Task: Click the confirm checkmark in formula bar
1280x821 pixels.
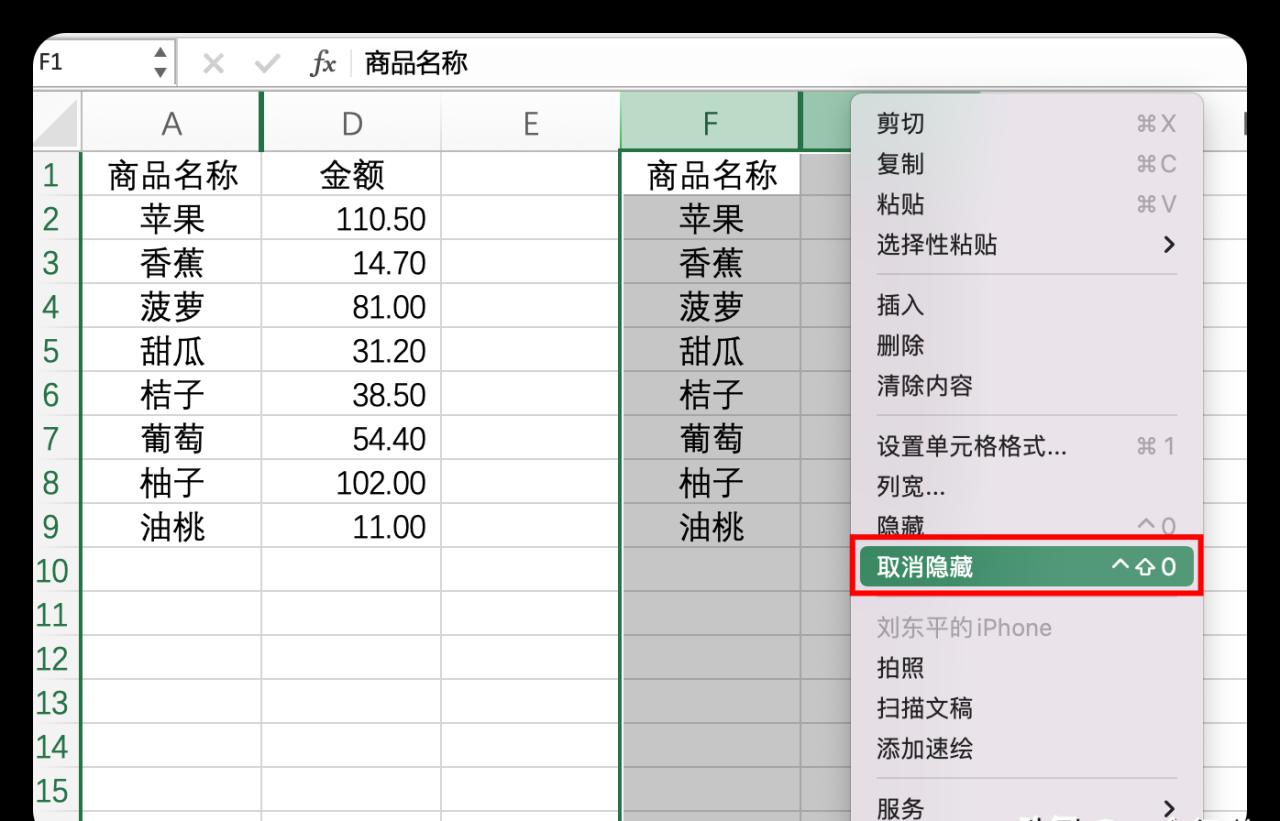Action: [266, 65]
